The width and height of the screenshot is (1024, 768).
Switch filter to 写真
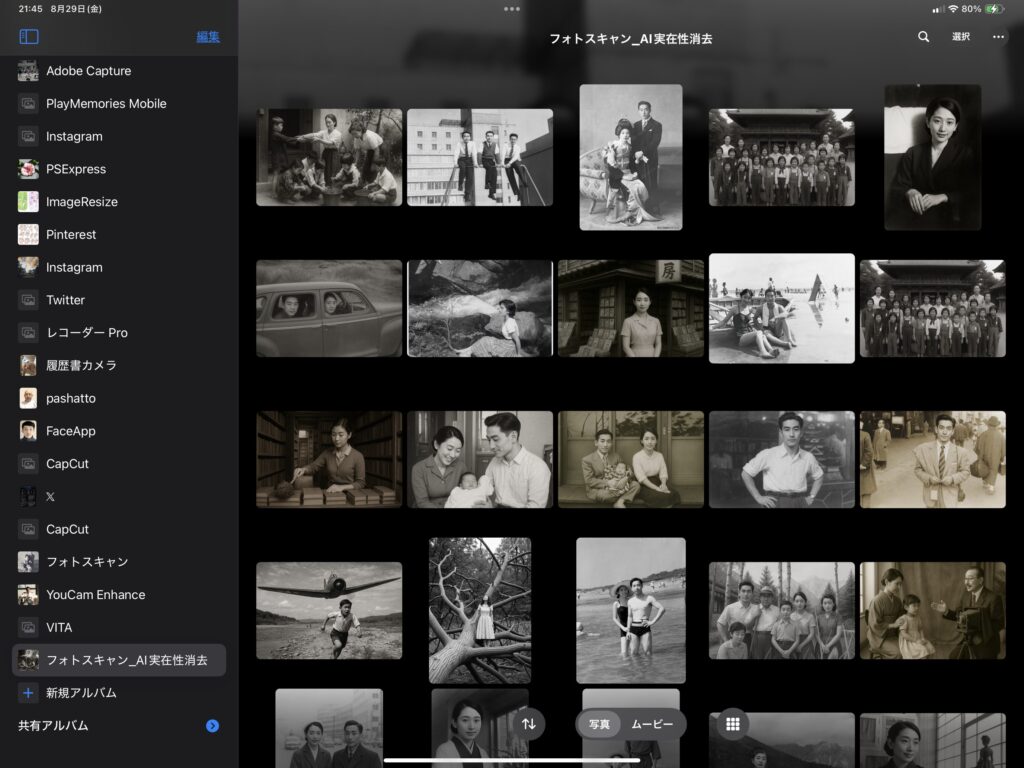tap(599, 724)
